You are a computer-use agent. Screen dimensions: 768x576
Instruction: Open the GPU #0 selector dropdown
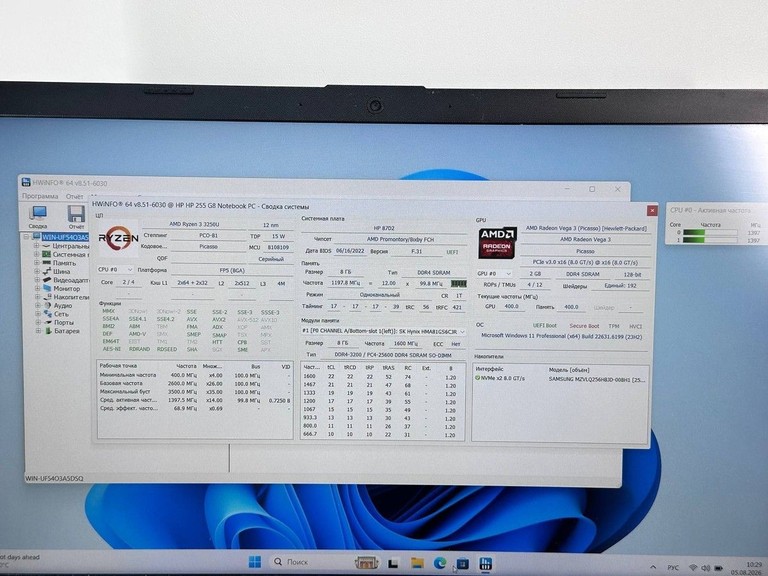point(494,274)
